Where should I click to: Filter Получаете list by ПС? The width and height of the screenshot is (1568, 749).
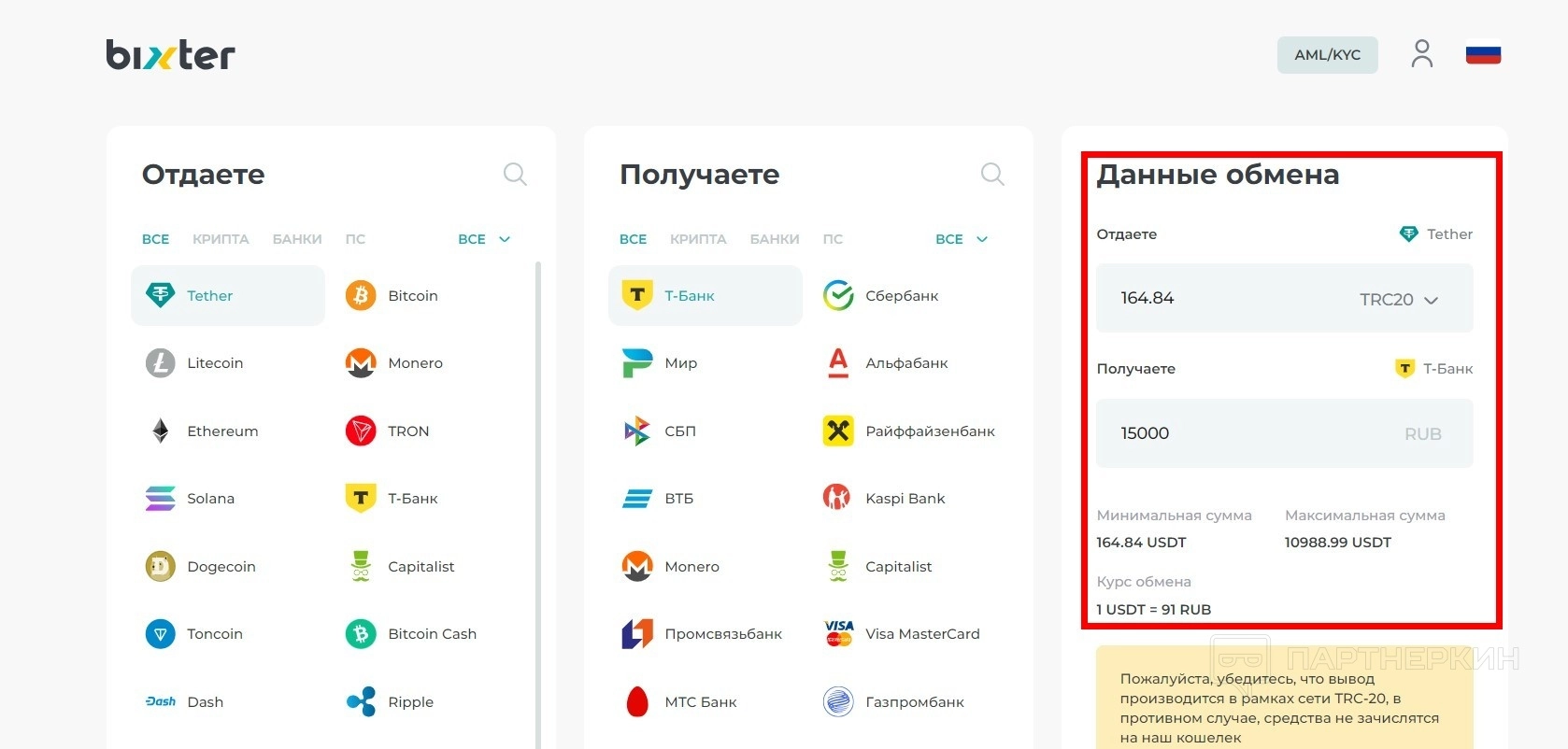(833, 239)
